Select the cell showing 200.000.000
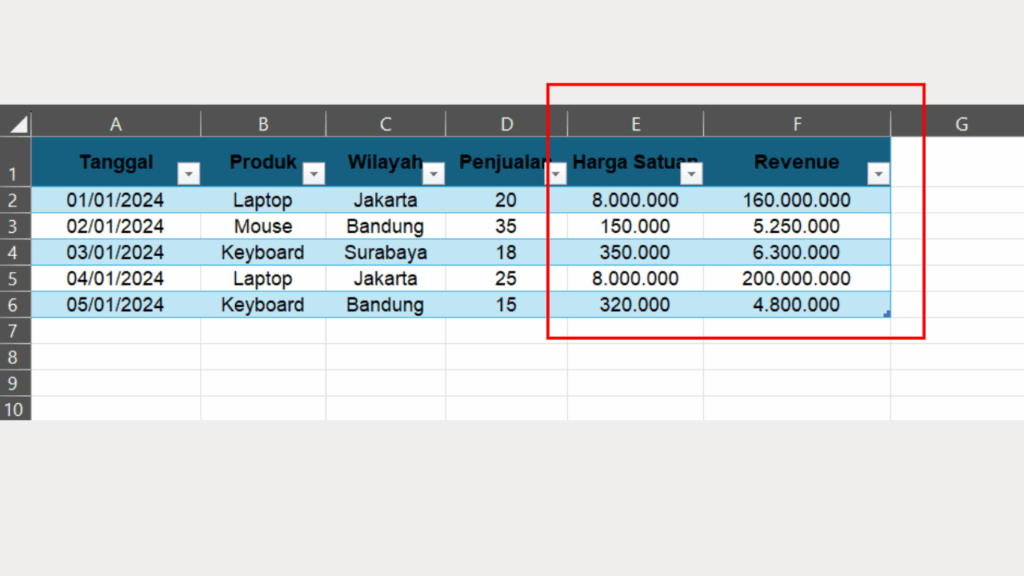Image resolution: width=1024 pixels, height=576 pixels. coord(797,278)
